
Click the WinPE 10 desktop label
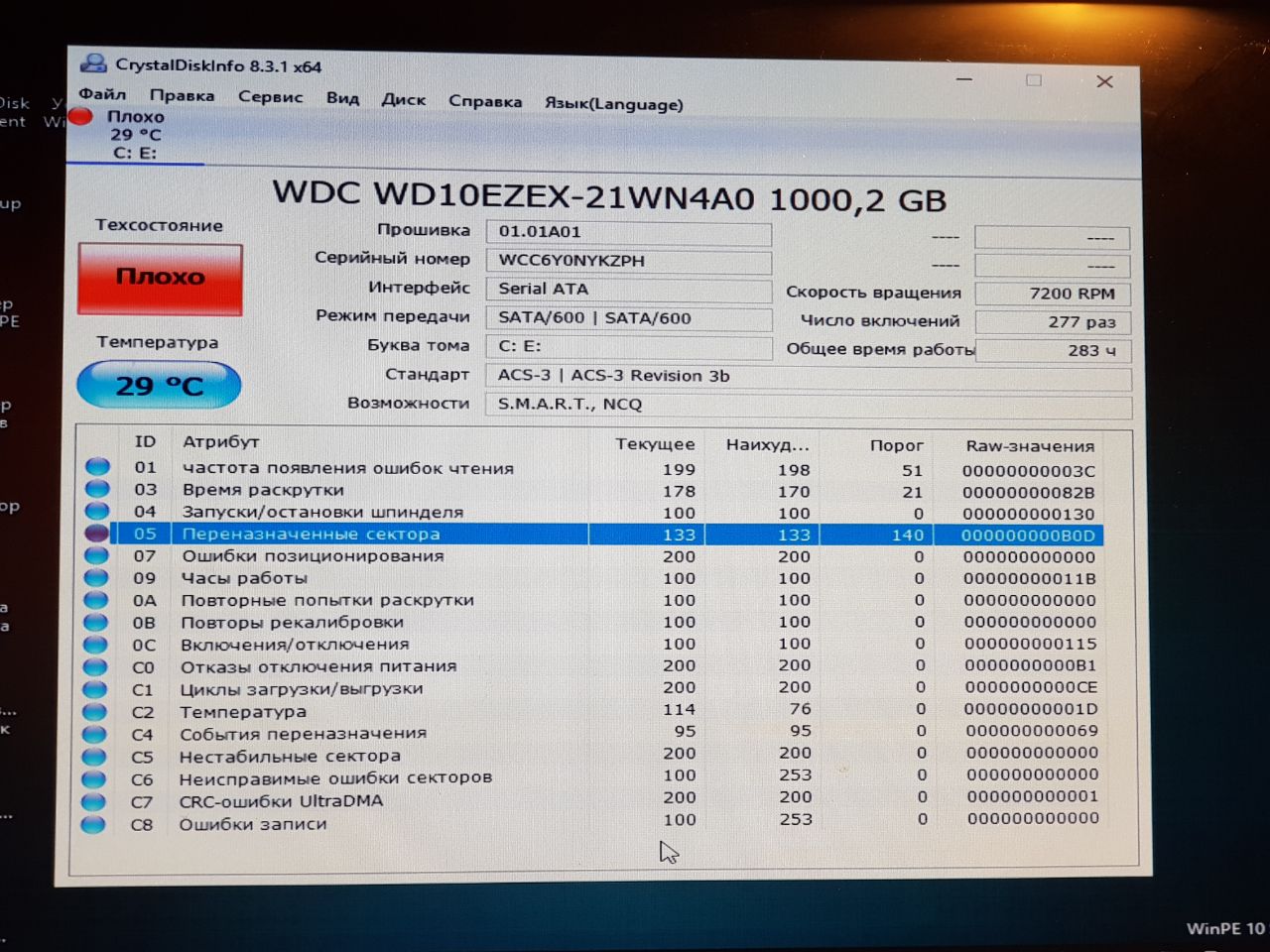tap(1225, 928)
